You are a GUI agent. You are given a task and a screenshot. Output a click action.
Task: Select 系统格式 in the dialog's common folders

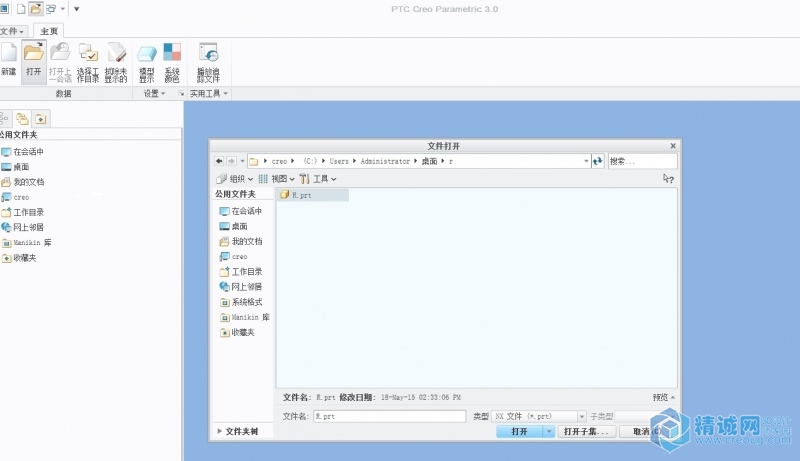point(241,302)
